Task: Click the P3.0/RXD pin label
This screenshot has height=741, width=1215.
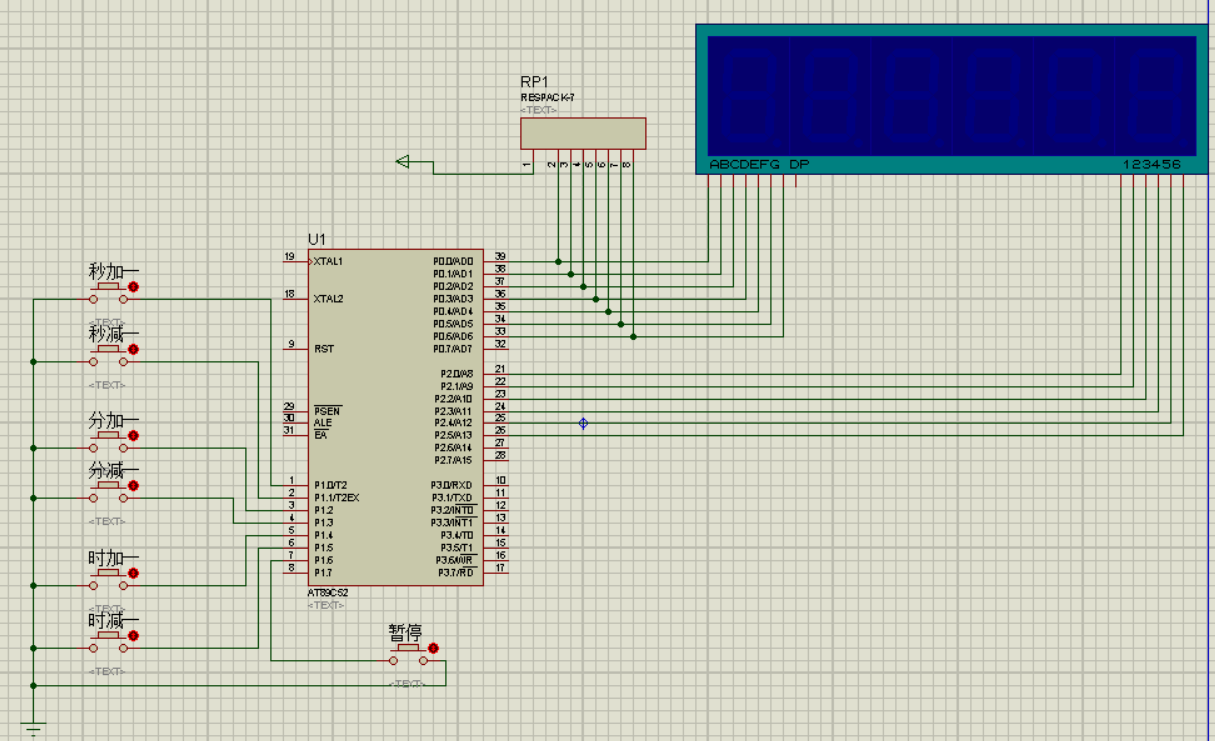Action: tap(453, 485)
